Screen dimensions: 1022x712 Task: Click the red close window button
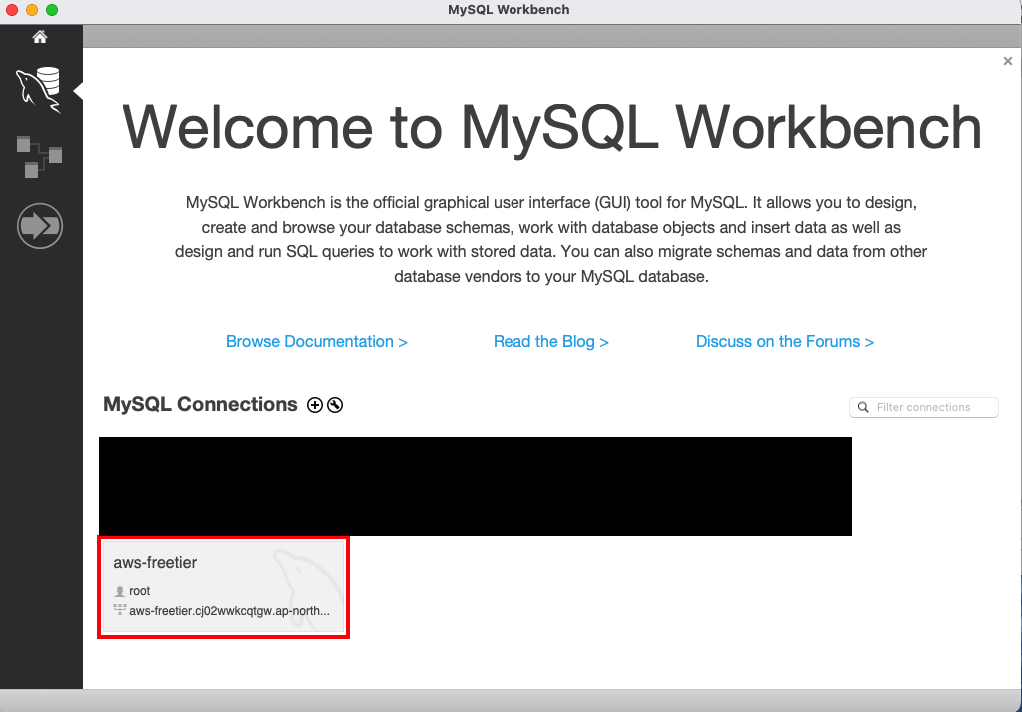click(12, 10)
